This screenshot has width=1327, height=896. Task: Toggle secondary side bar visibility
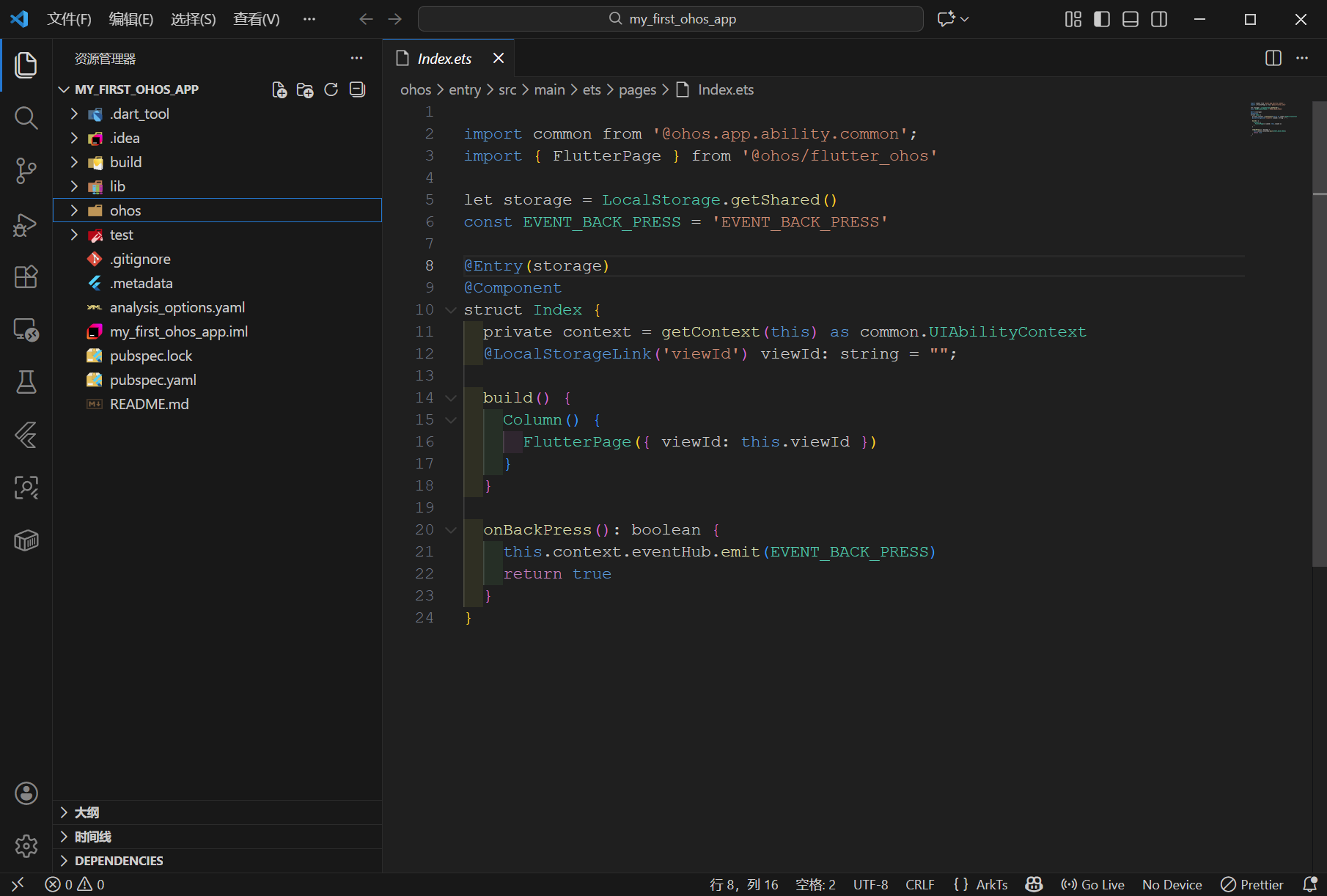coord(1159,19)
